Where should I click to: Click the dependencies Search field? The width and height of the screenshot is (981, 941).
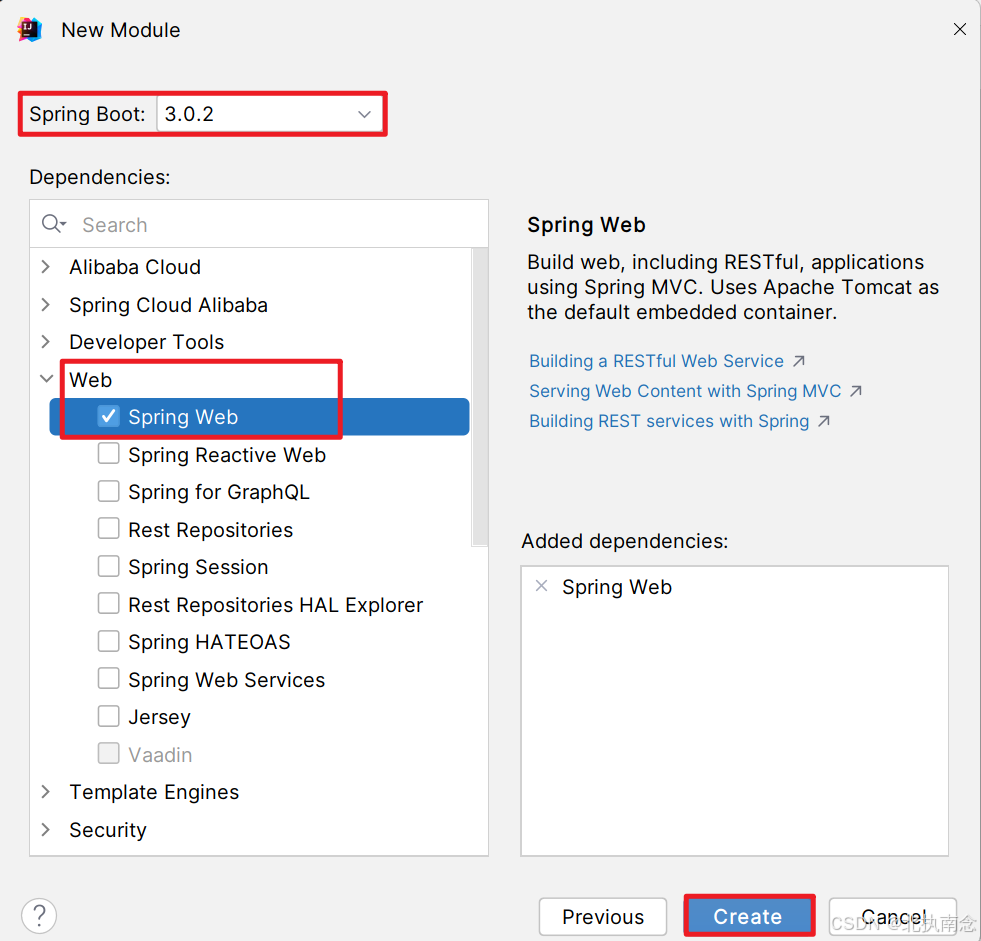pos(259,224)
